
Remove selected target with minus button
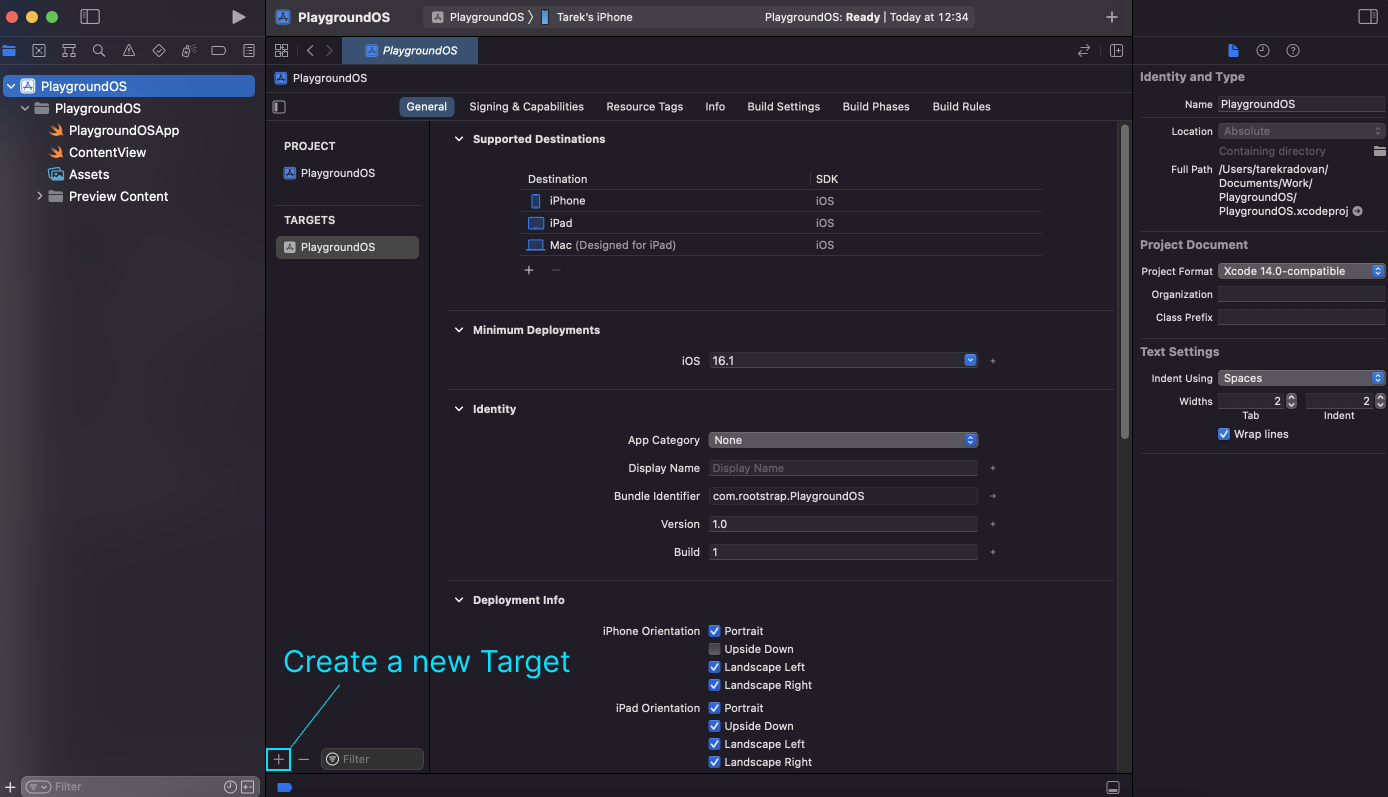(x=304, y=760)
